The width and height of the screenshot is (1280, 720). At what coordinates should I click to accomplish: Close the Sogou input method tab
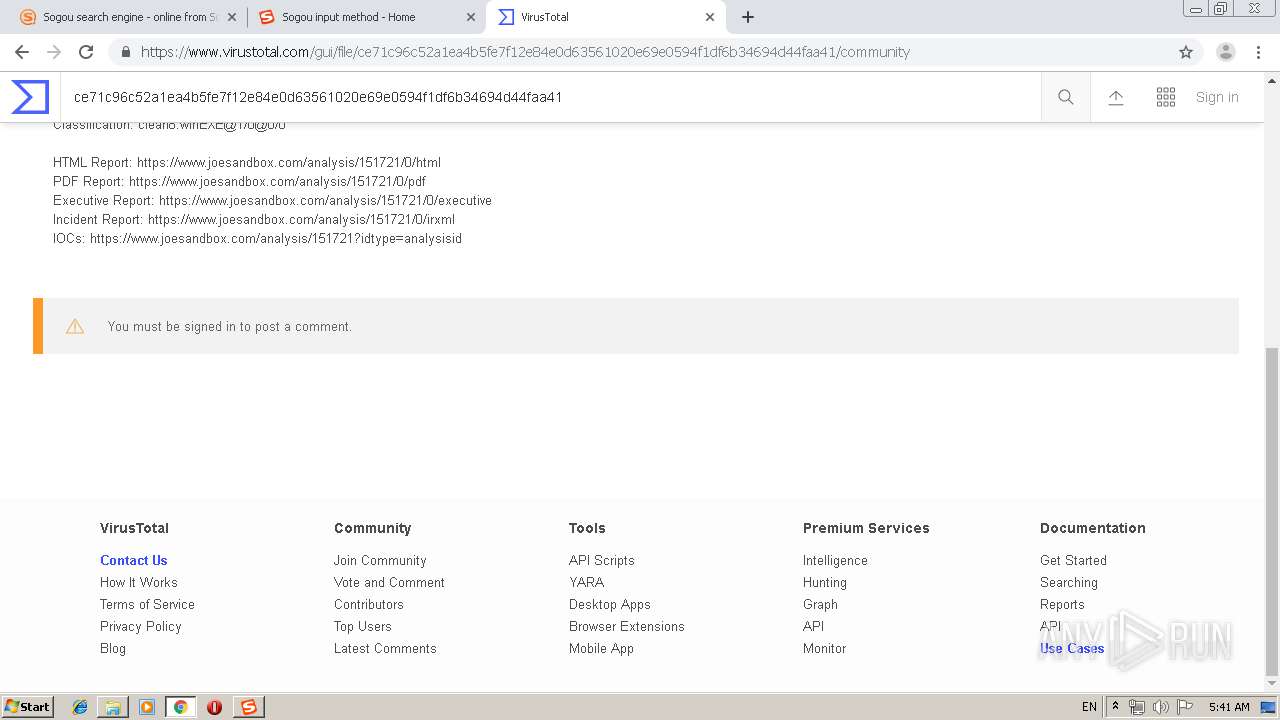(471, 17)
